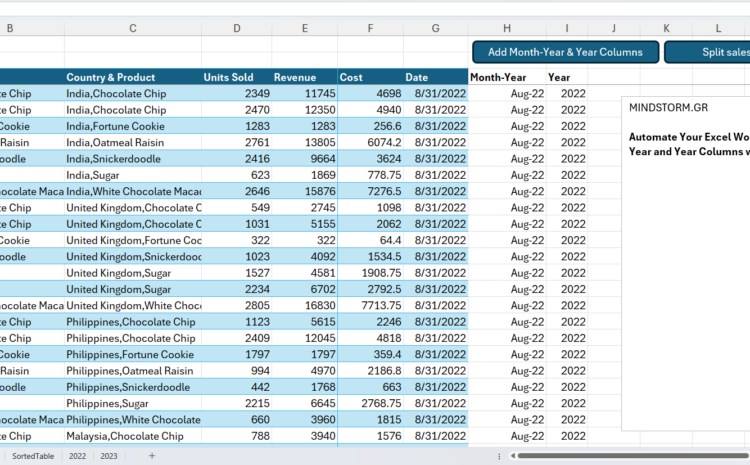Select cost value 778.75
The width and height of the screenshot is (750, 465).
(371, 175)
